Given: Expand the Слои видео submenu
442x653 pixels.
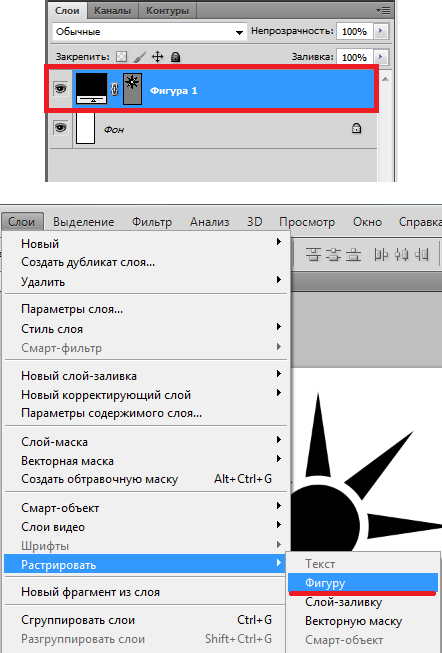Looking at the screenshot, I should pos(279,524).
